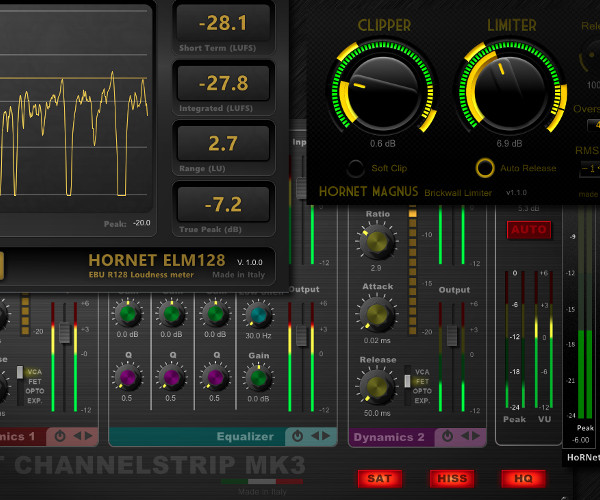Toggle the Dynamics 1 power icon
Screen dimensions: 600x500
pos(60,436)
